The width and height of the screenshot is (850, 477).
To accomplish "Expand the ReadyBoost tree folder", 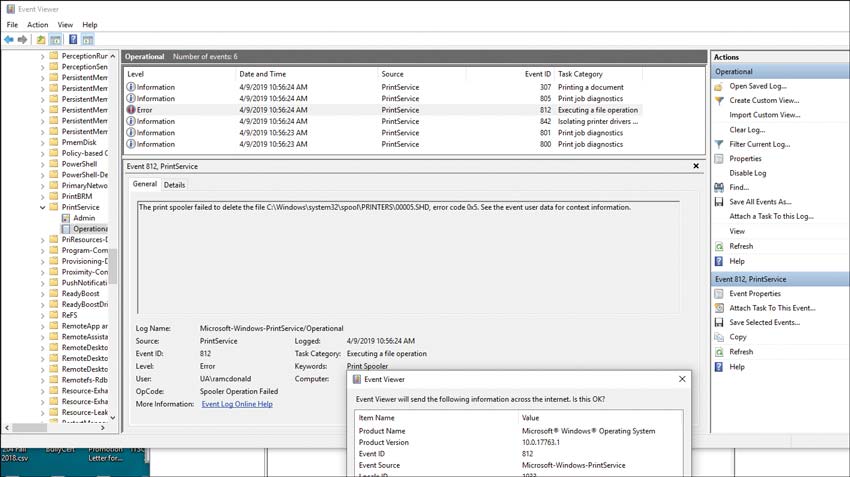I will click(x=42, y=294).
